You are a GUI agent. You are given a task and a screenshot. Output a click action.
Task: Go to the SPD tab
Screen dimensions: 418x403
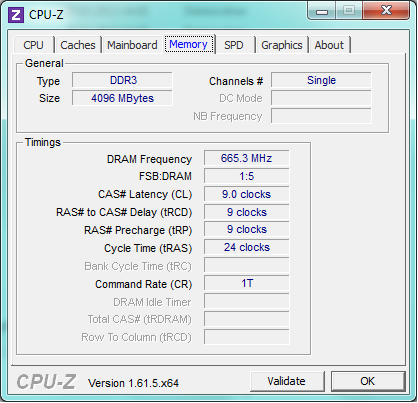(234, 45)
